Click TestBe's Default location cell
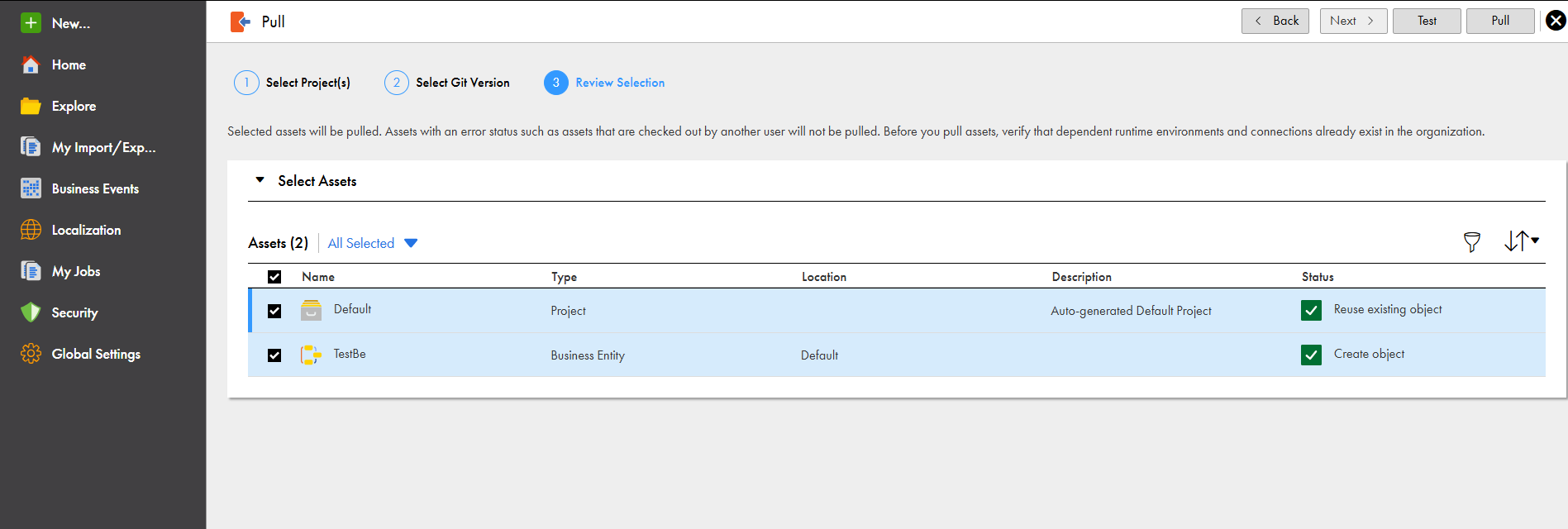The height and width of the screenshot is (529, 1568). click(x=819, y=355)
